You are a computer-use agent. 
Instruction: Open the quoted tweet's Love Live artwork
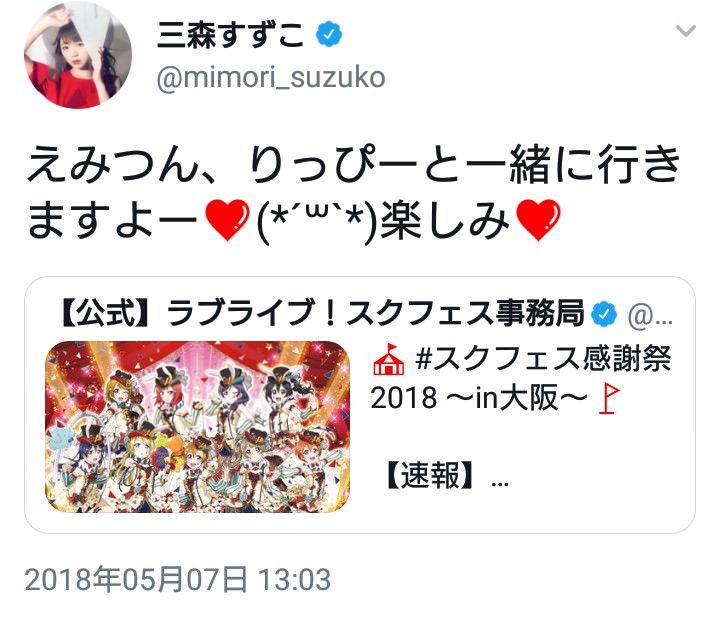(x=197, y=427)
